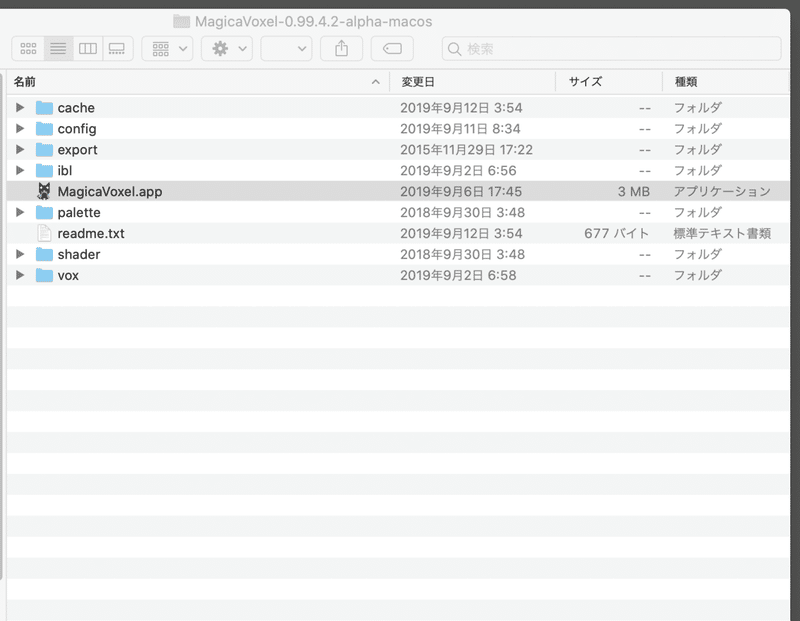
Task: Toggle the sort direction arrow in 名前 column
Action: click(376, 82)
